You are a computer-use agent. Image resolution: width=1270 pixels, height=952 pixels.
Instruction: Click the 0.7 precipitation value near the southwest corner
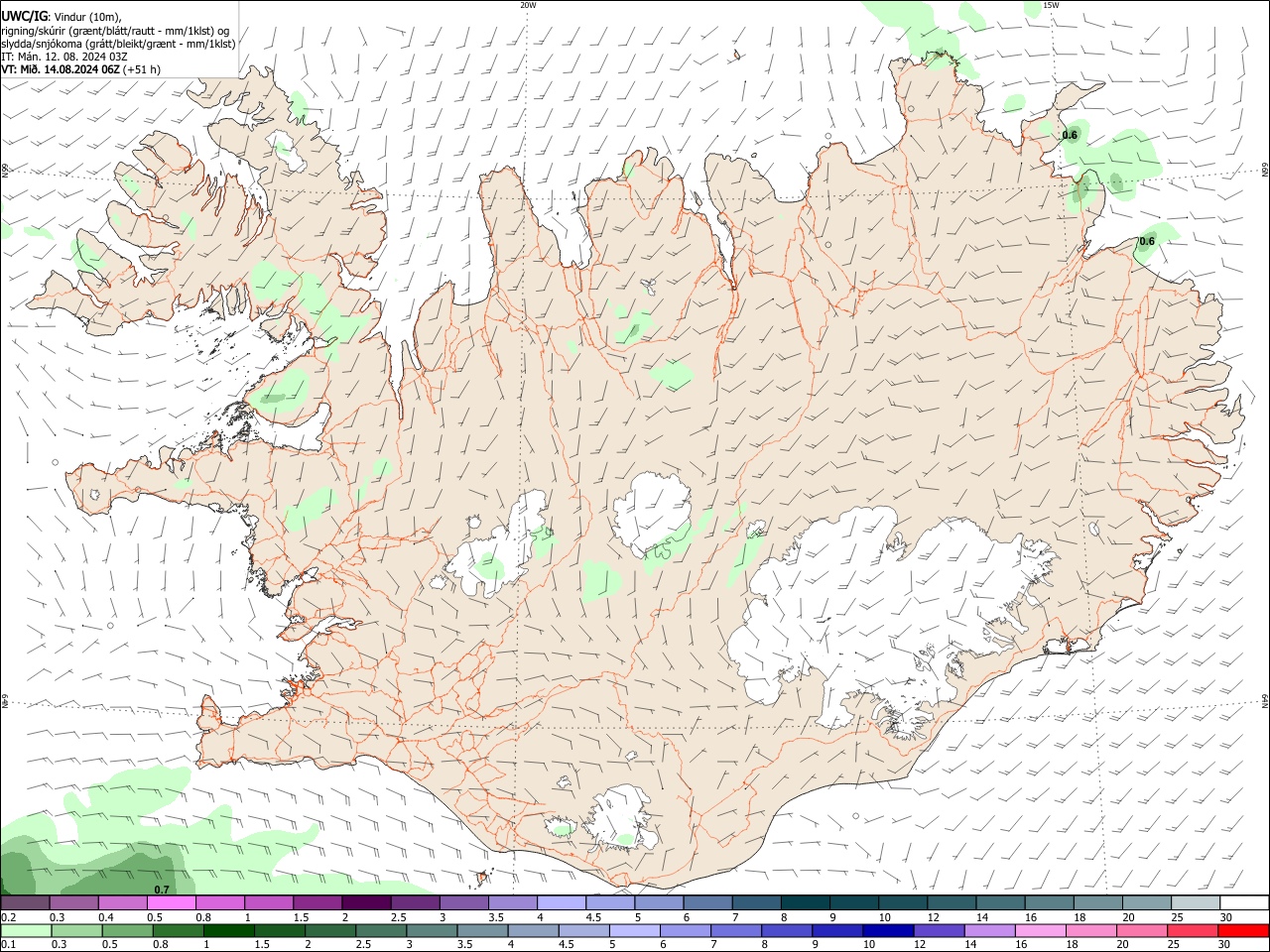162,890
